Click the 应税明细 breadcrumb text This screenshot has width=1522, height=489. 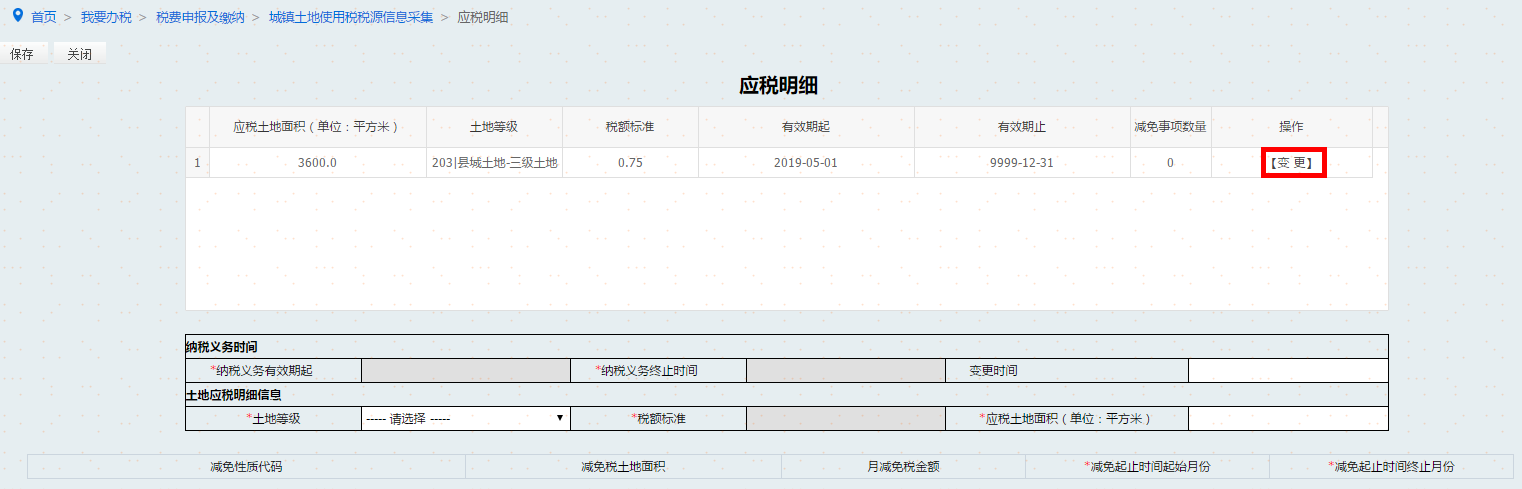[483, 18]
